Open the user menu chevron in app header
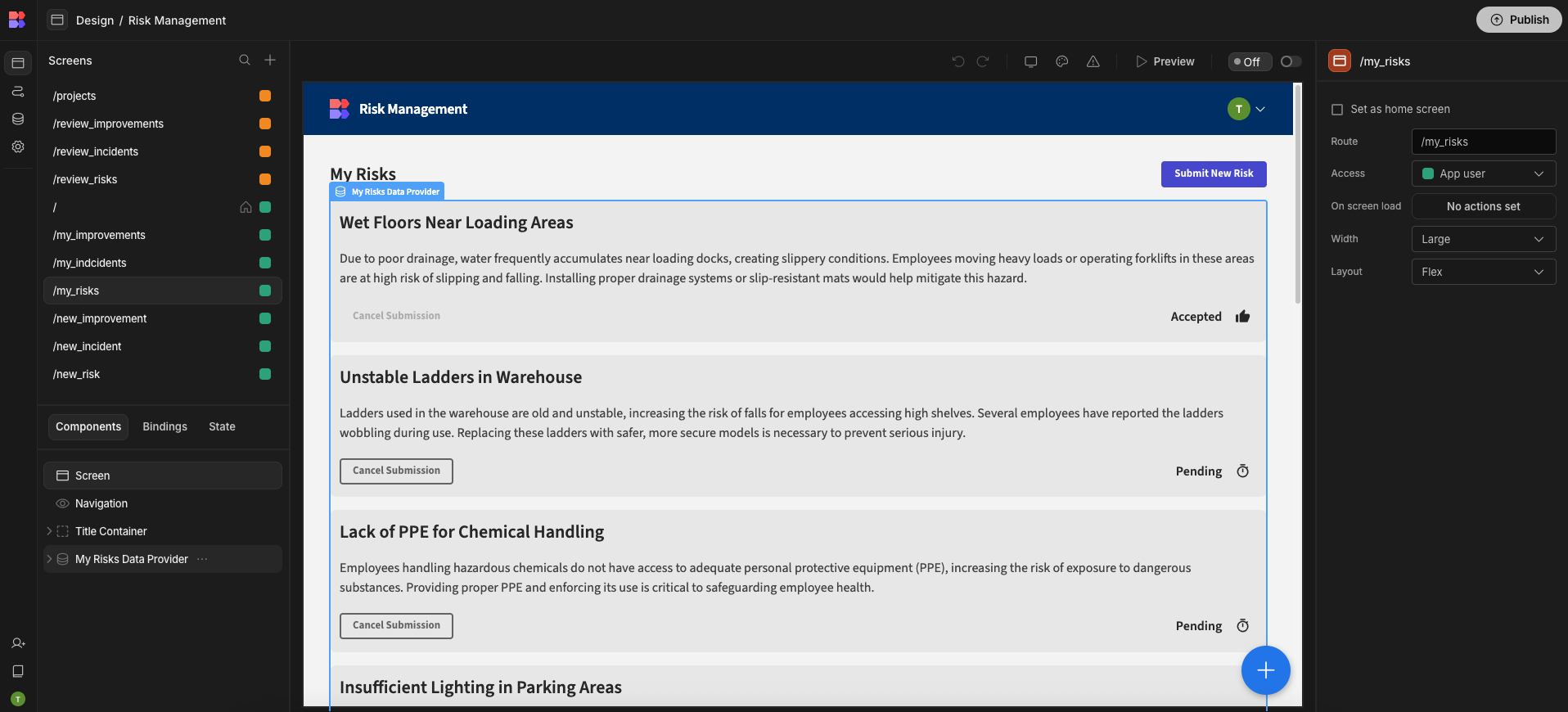Viewport: 1568px width, 712px height. coord(1260,109)
